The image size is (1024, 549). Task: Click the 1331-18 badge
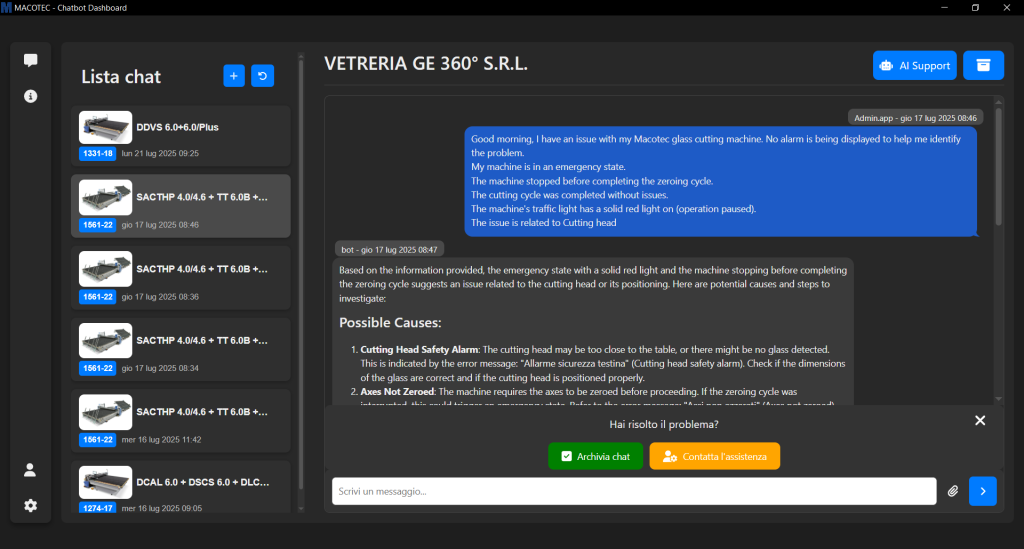pyautogui.click(x=98, y=153)
